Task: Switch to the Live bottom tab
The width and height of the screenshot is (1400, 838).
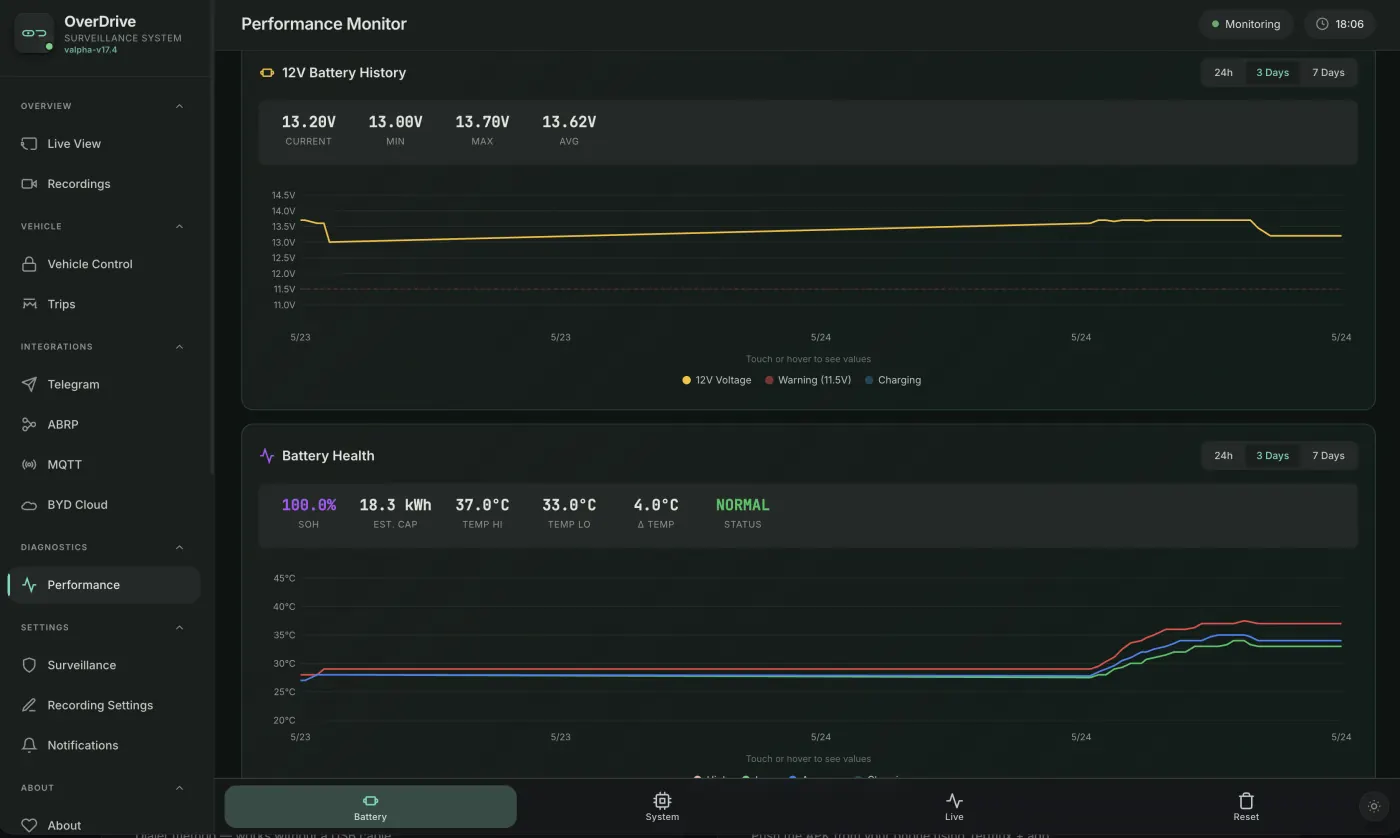Action: point(954,807)
